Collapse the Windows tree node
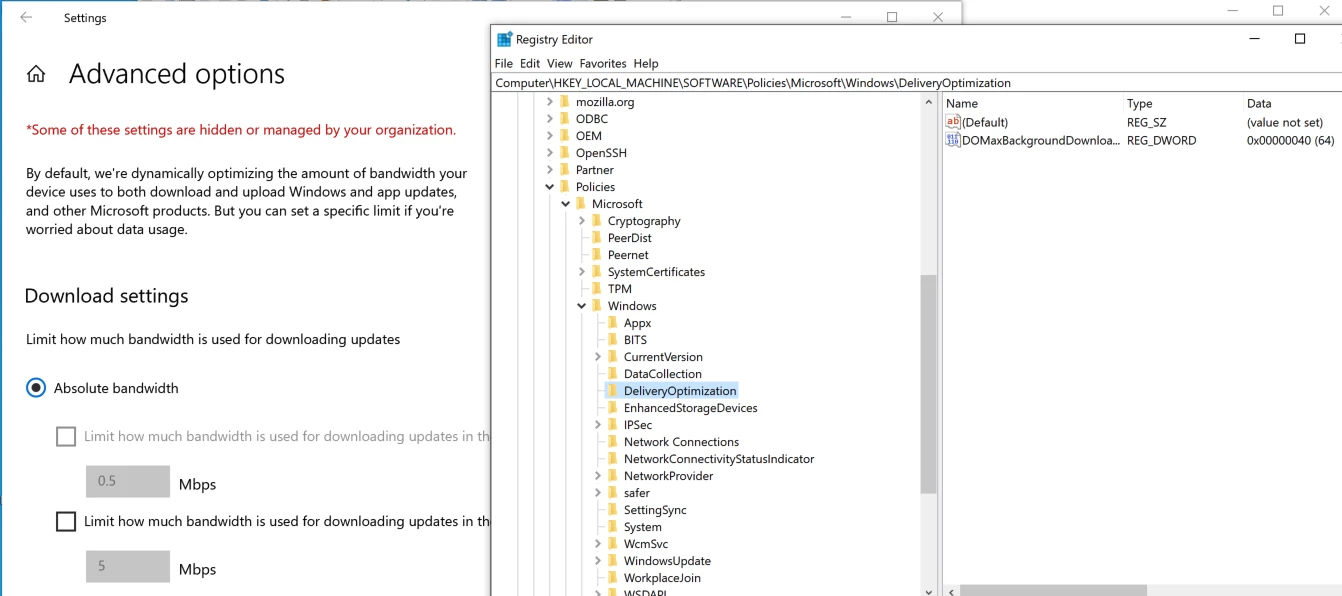The height and width of the screenshot is (596, 1342). point(582,306)
